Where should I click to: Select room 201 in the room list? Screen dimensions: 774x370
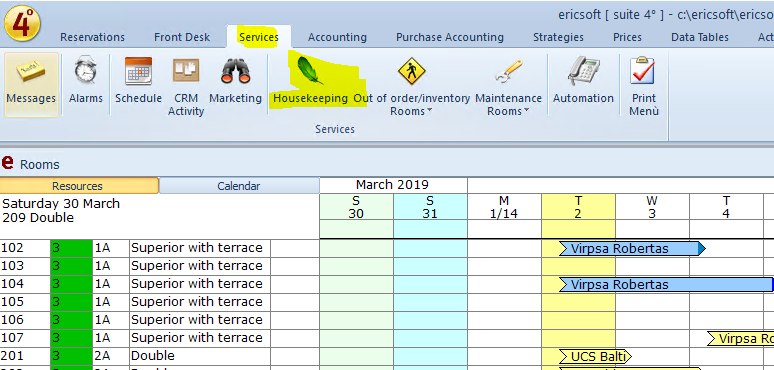pyautogui.click(x=25, y=356)
